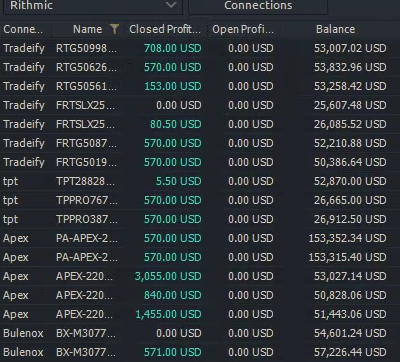This screenshot has height=362, width=400.
Task: Select tpt connection of TPT28828 row
Action: (11, 181)
